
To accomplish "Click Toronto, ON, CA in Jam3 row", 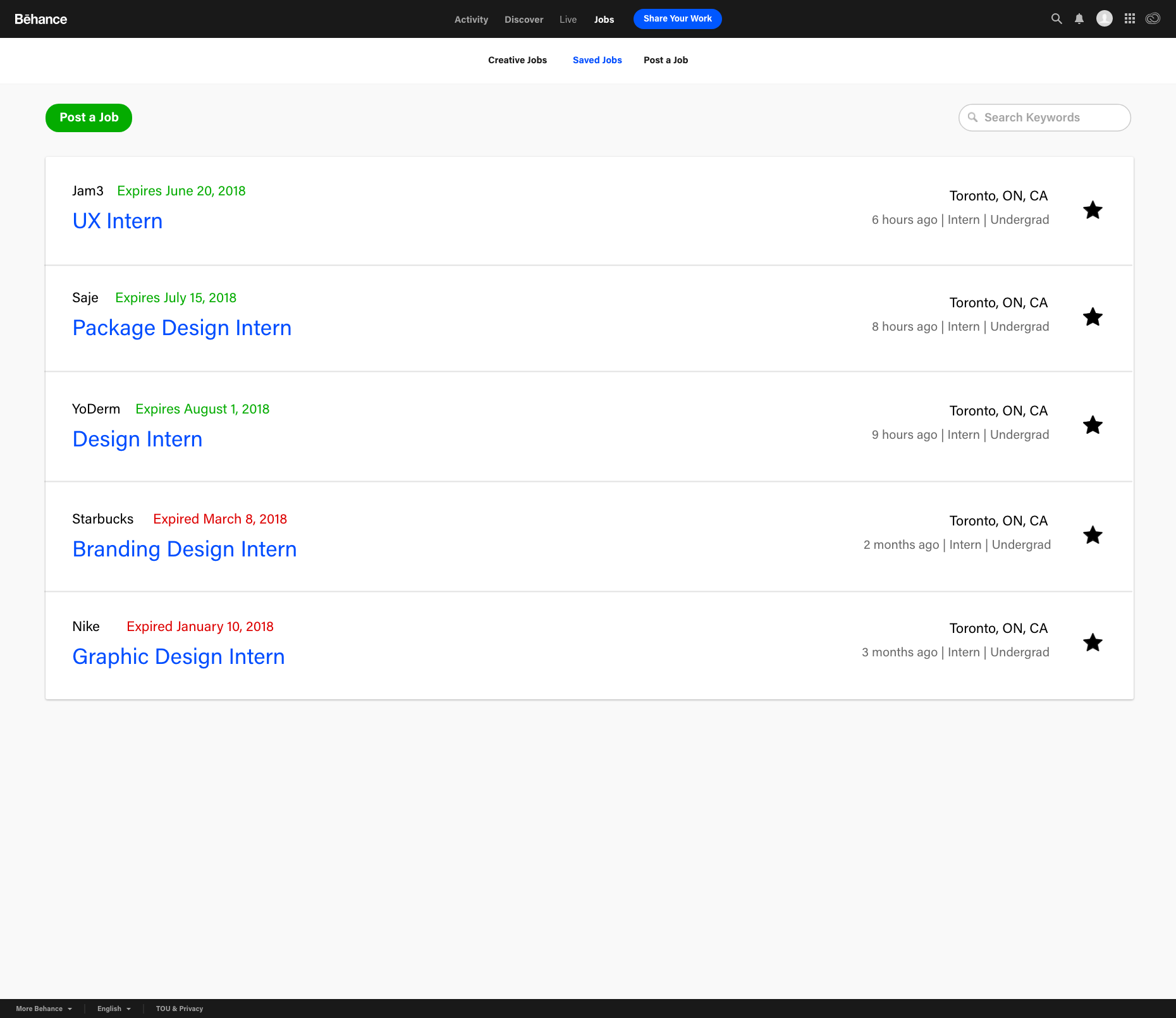I will click(998, 196).
